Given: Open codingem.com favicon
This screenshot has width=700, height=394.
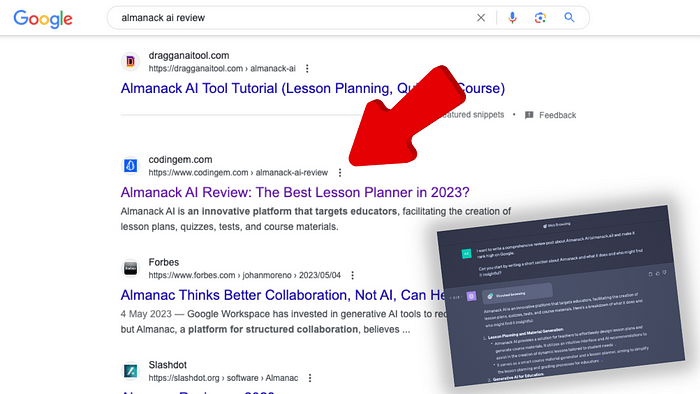Looking at the screenshot, I should (130, 165).
